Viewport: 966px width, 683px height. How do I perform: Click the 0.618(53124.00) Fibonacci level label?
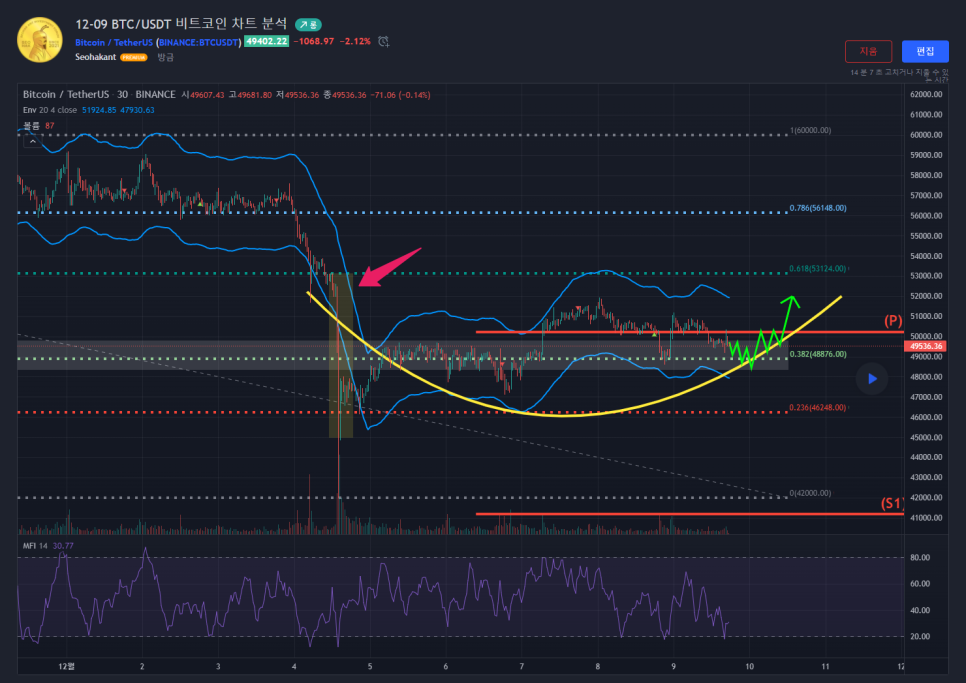click(816, 269)
